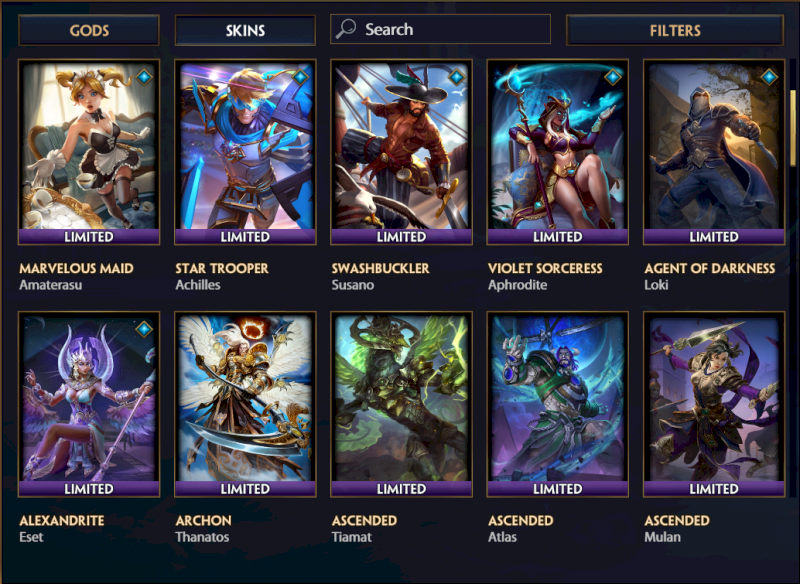Viewport: 800px width, 584px height.
Task: Click the skin list vertical scrollbar
Action: click(x=793, y=128)
